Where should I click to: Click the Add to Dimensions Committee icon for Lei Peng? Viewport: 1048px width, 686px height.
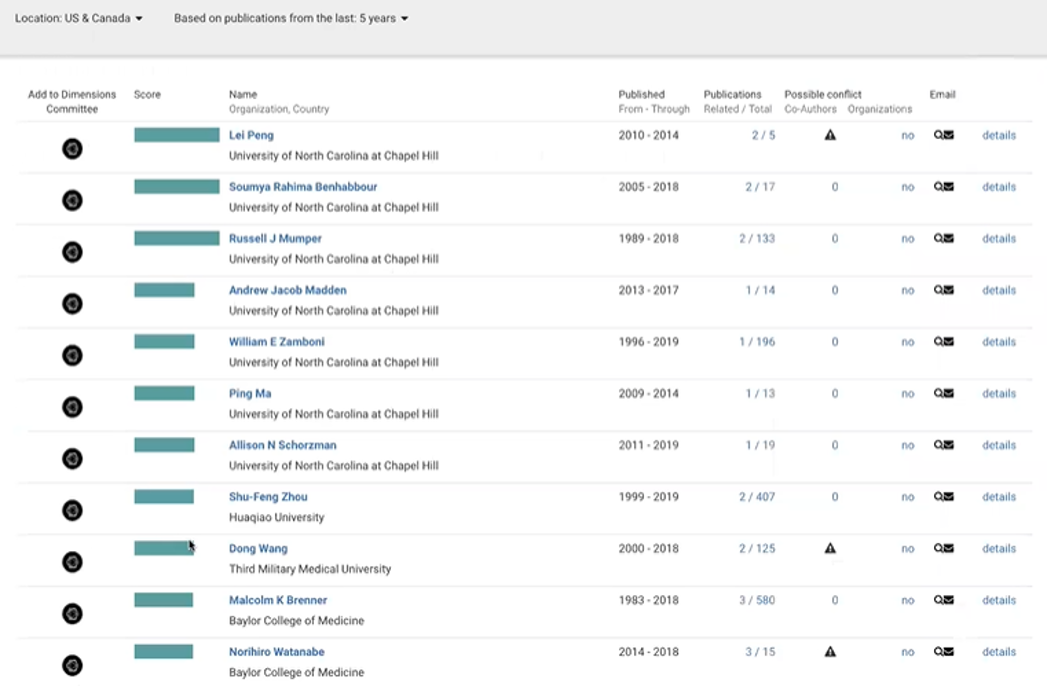72,148
